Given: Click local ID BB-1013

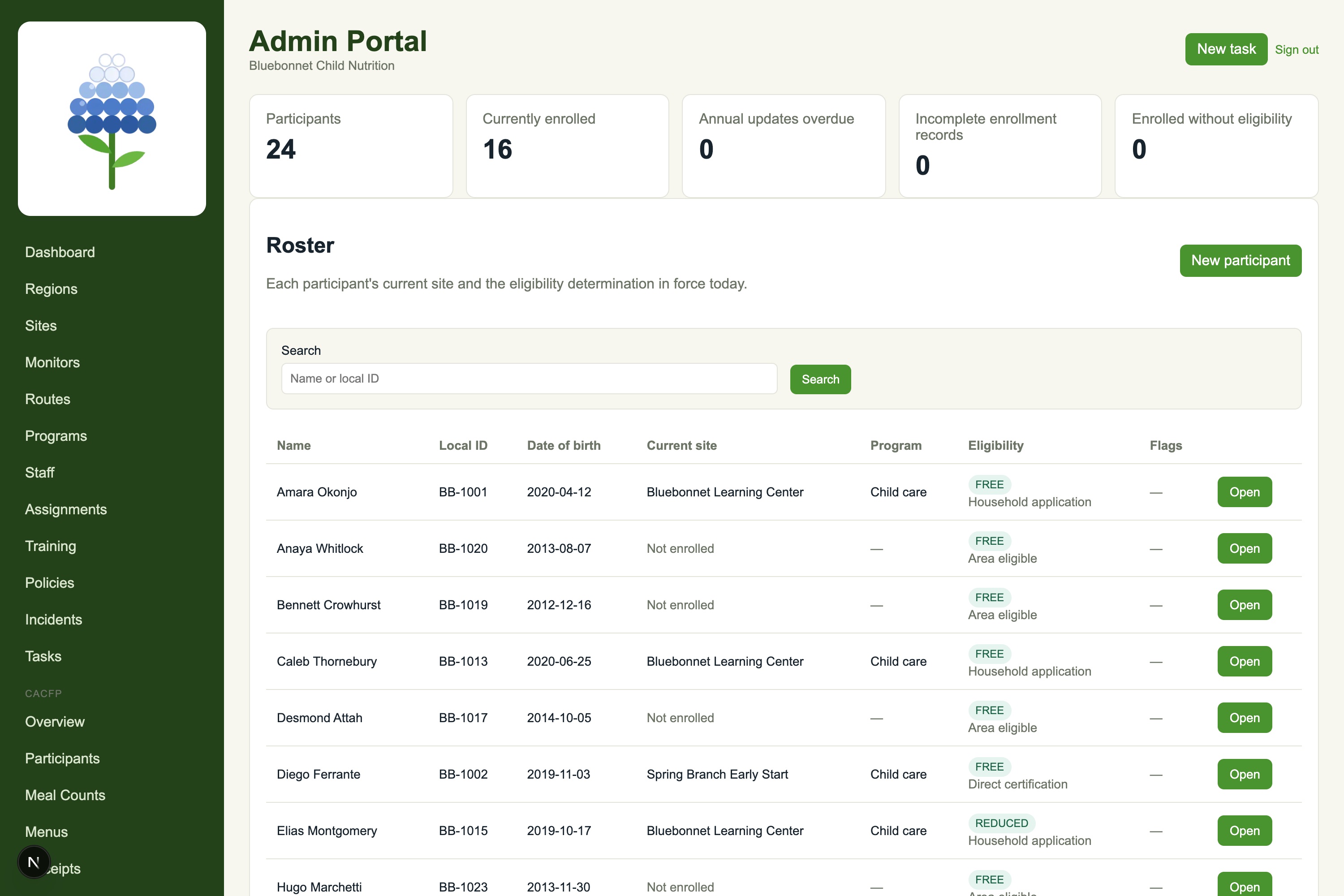Looking at the screenshot, I should pos(463,661).
